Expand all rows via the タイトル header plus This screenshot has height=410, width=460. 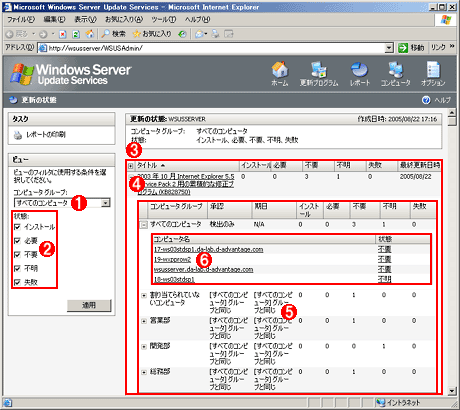pyautogui.click(x=131, y=166)
